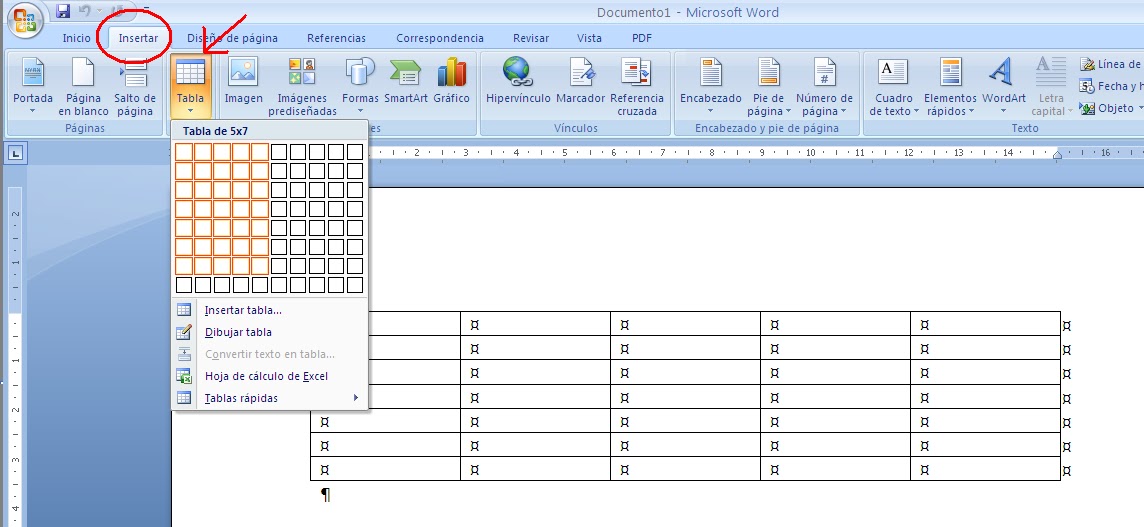Undo via the quick access toolbar
Viewport: 1144px width, 527px height.
coord(84,11)
